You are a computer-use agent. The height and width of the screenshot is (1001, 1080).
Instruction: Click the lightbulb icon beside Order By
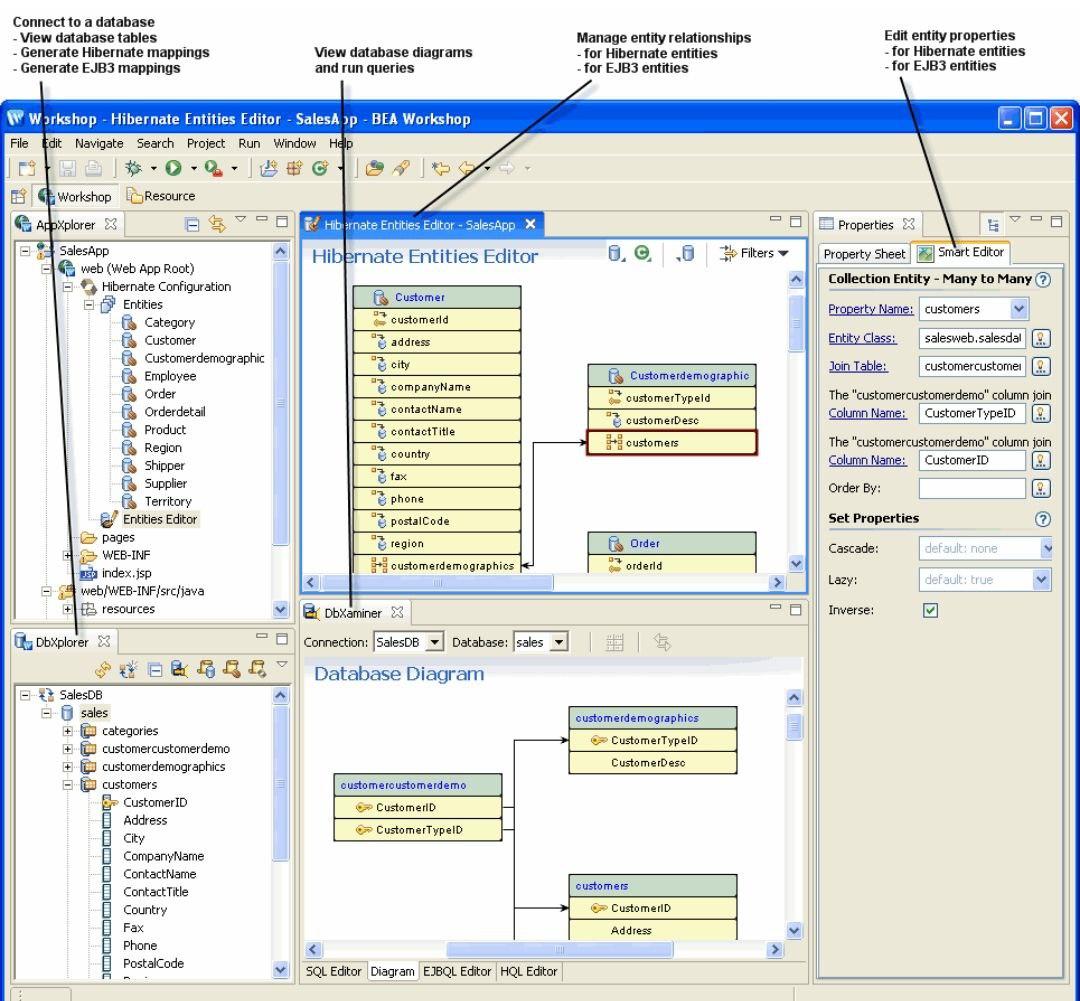[x=1041, y=488]
